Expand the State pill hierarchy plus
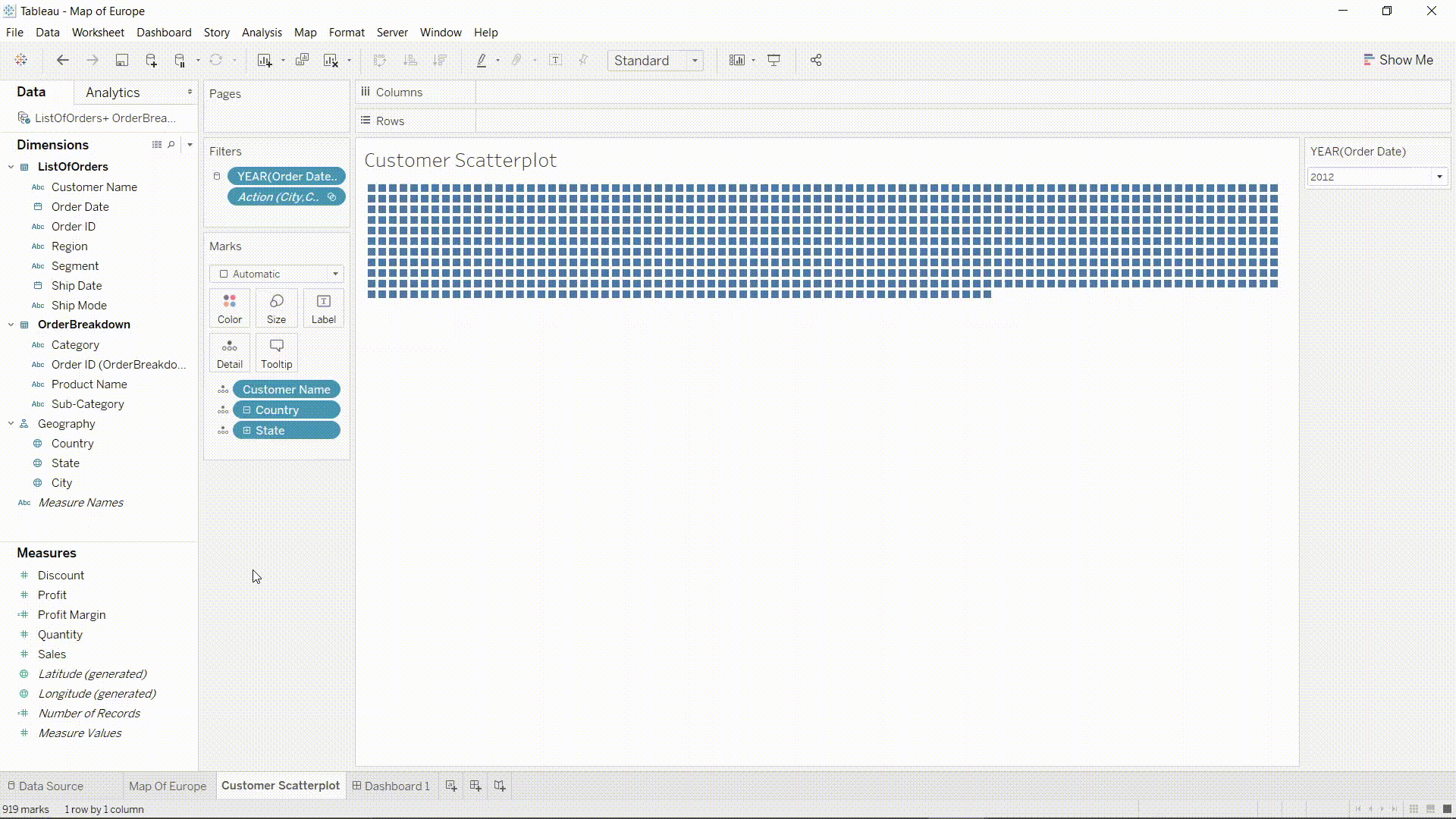Screen dimensions: 1456x819 (x=246, y=431)
